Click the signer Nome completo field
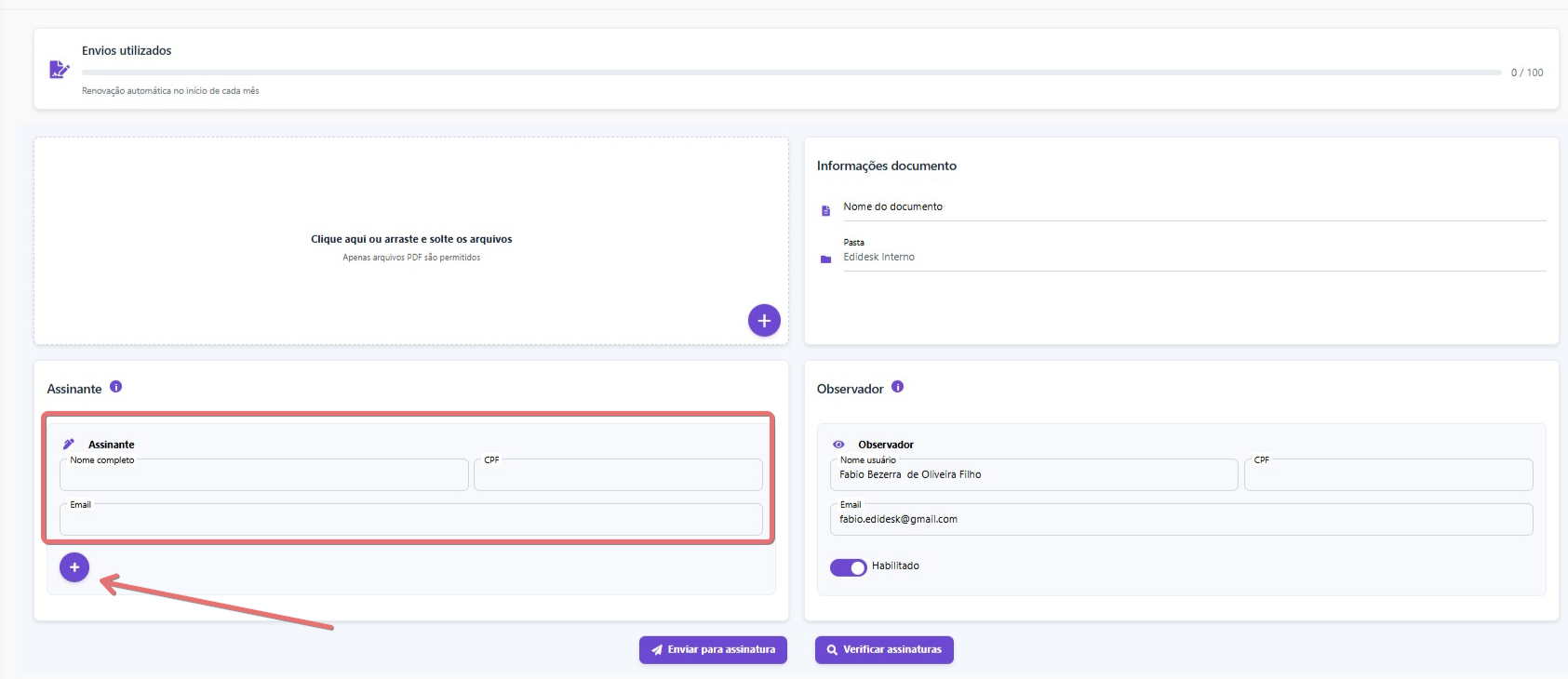This screenshot has height=679, width=1568. pyautogui.click(x=263, y=475)
